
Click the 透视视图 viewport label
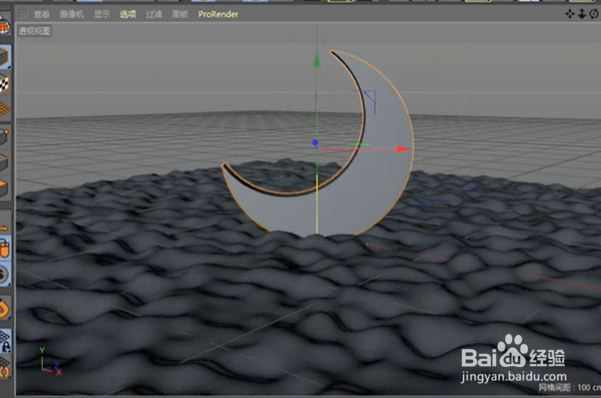click(34, 31)
